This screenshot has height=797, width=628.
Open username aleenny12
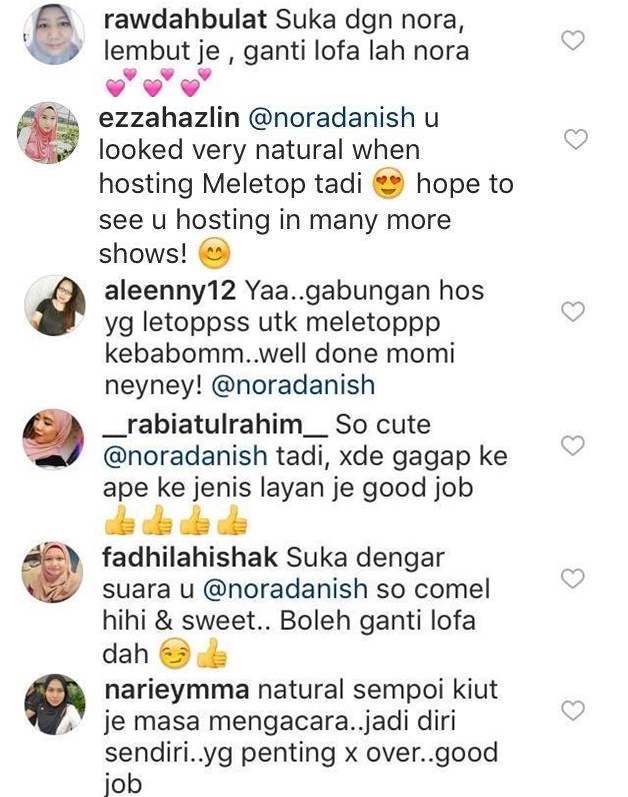[170, 291]
